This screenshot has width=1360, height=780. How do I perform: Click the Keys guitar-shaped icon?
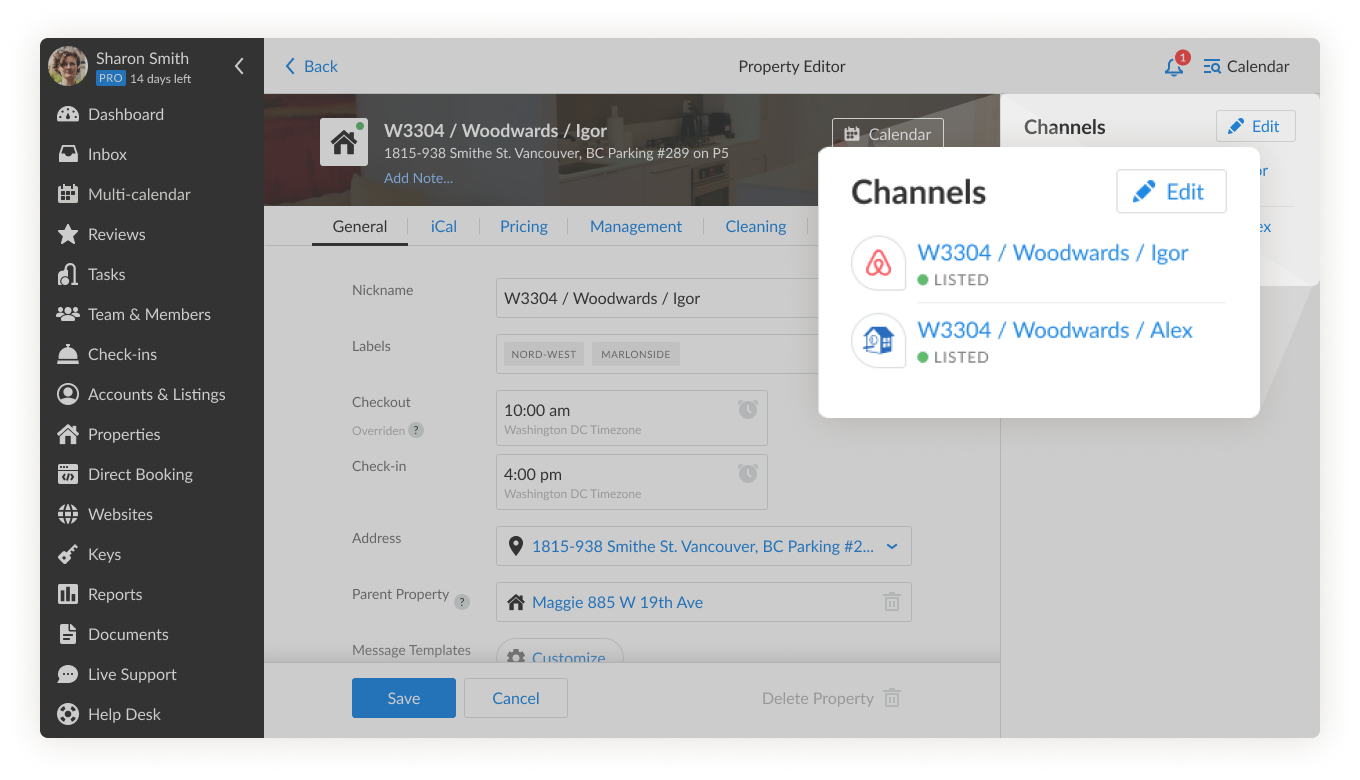tap(68, 554)
